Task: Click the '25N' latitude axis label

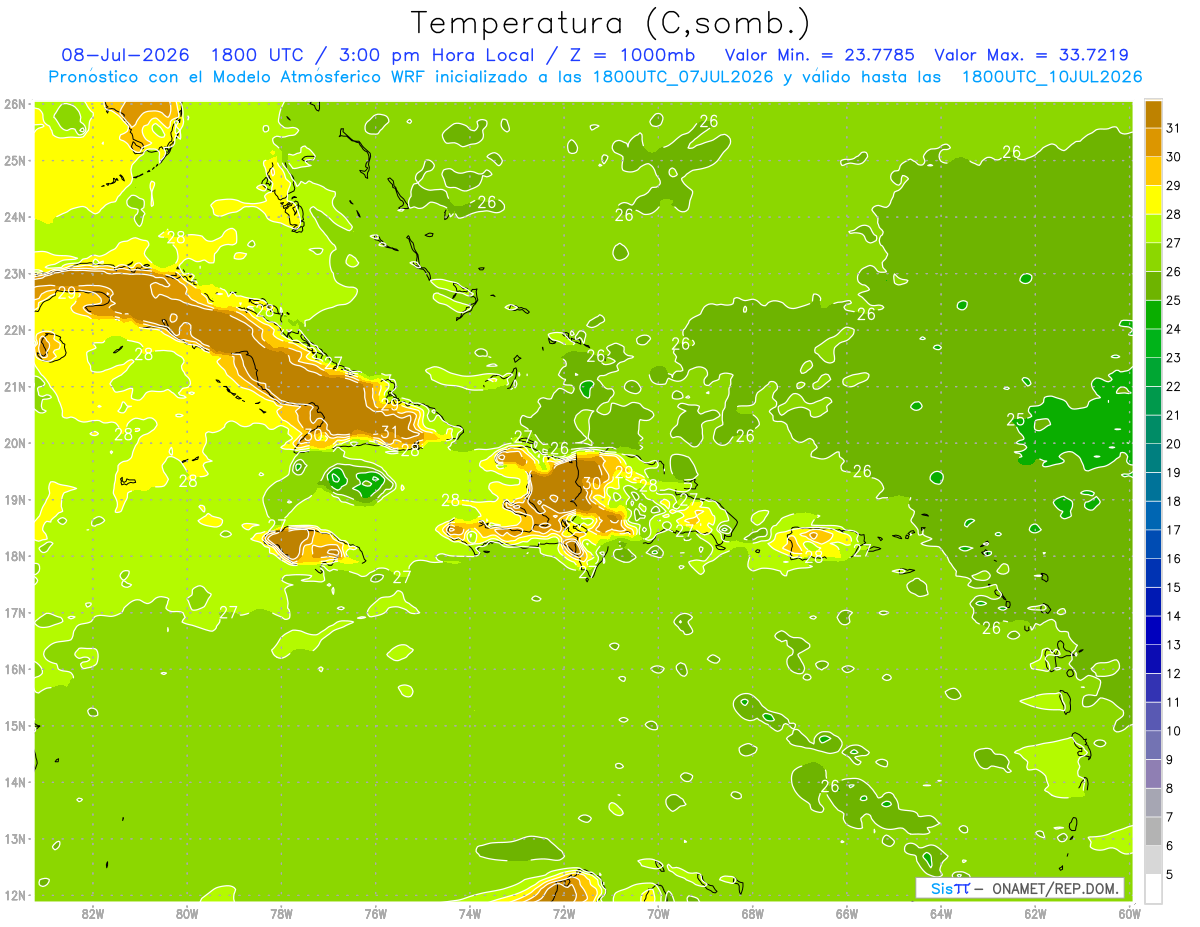Action: pyautogui.click(x=14, y=161)
